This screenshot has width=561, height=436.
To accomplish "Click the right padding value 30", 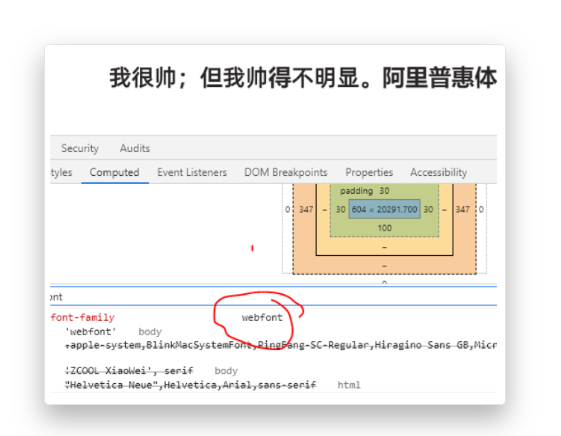I will pos(428,210).
